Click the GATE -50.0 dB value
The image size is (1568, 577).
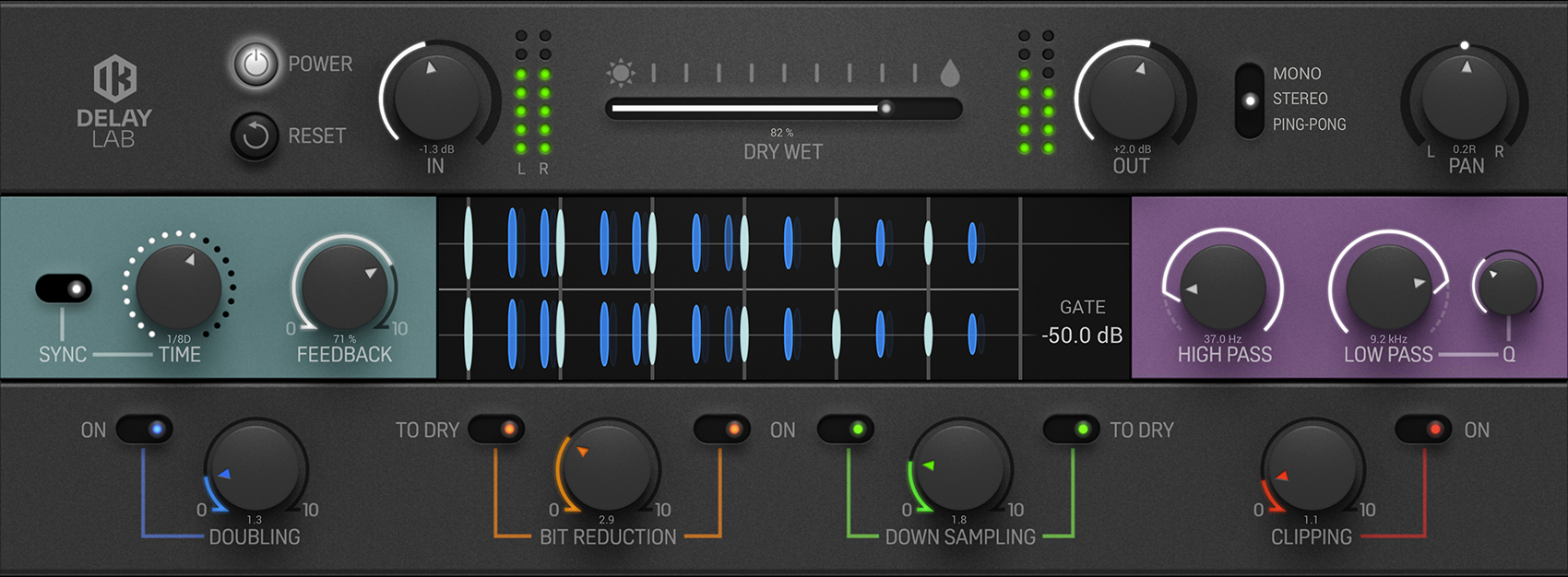coord(1081,336)
